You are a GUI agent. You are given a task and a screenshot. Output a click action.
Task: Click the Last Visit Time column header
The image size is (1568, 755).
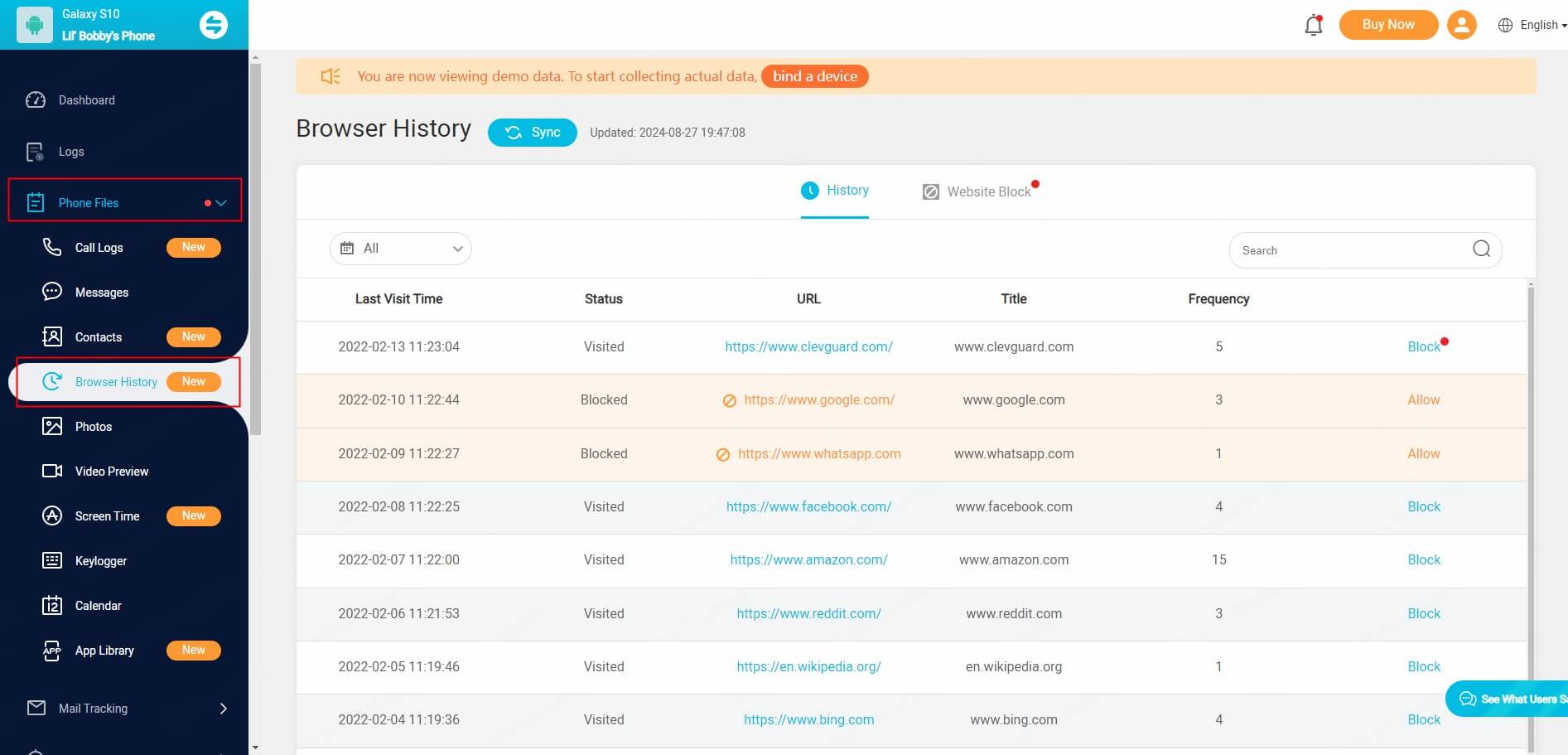pos(398,299)
